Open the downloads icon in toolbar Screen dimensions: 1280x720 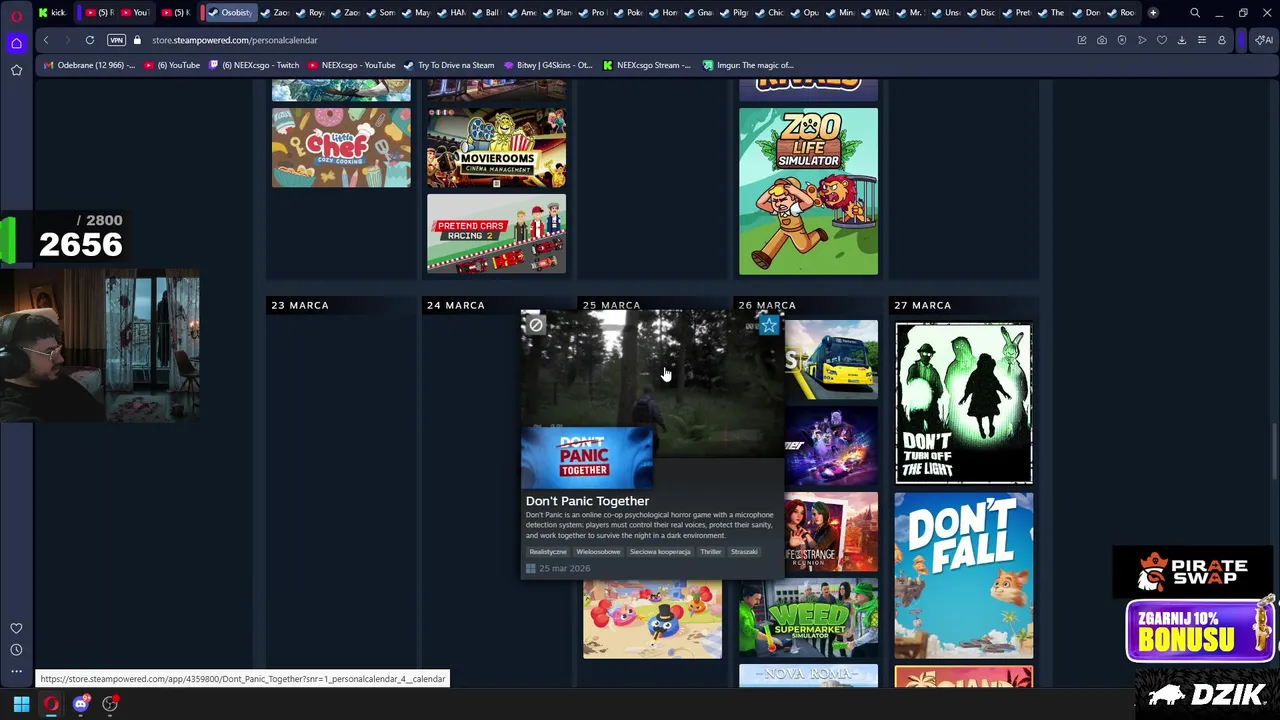point(1182,40)
